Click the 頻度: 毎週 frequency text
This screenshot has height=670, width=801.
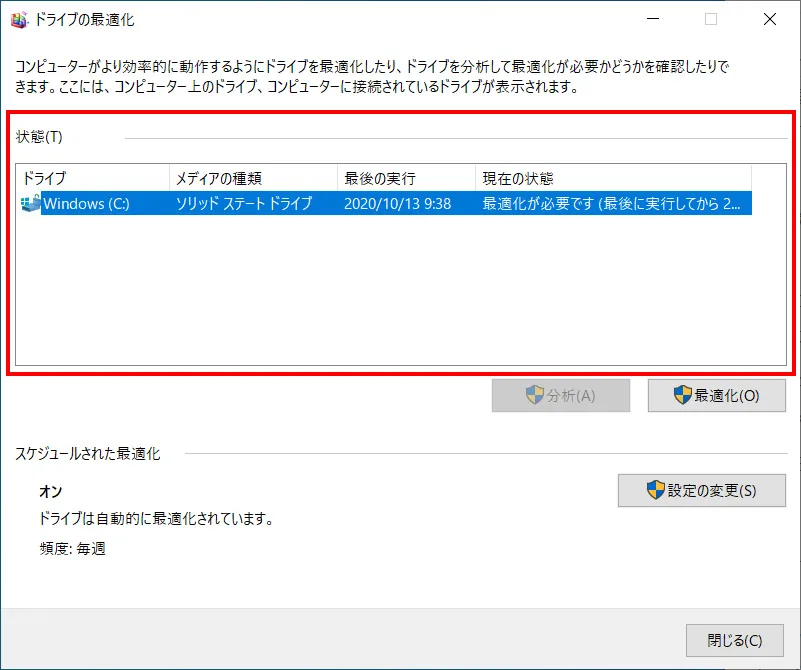click(x=73, y=548)
